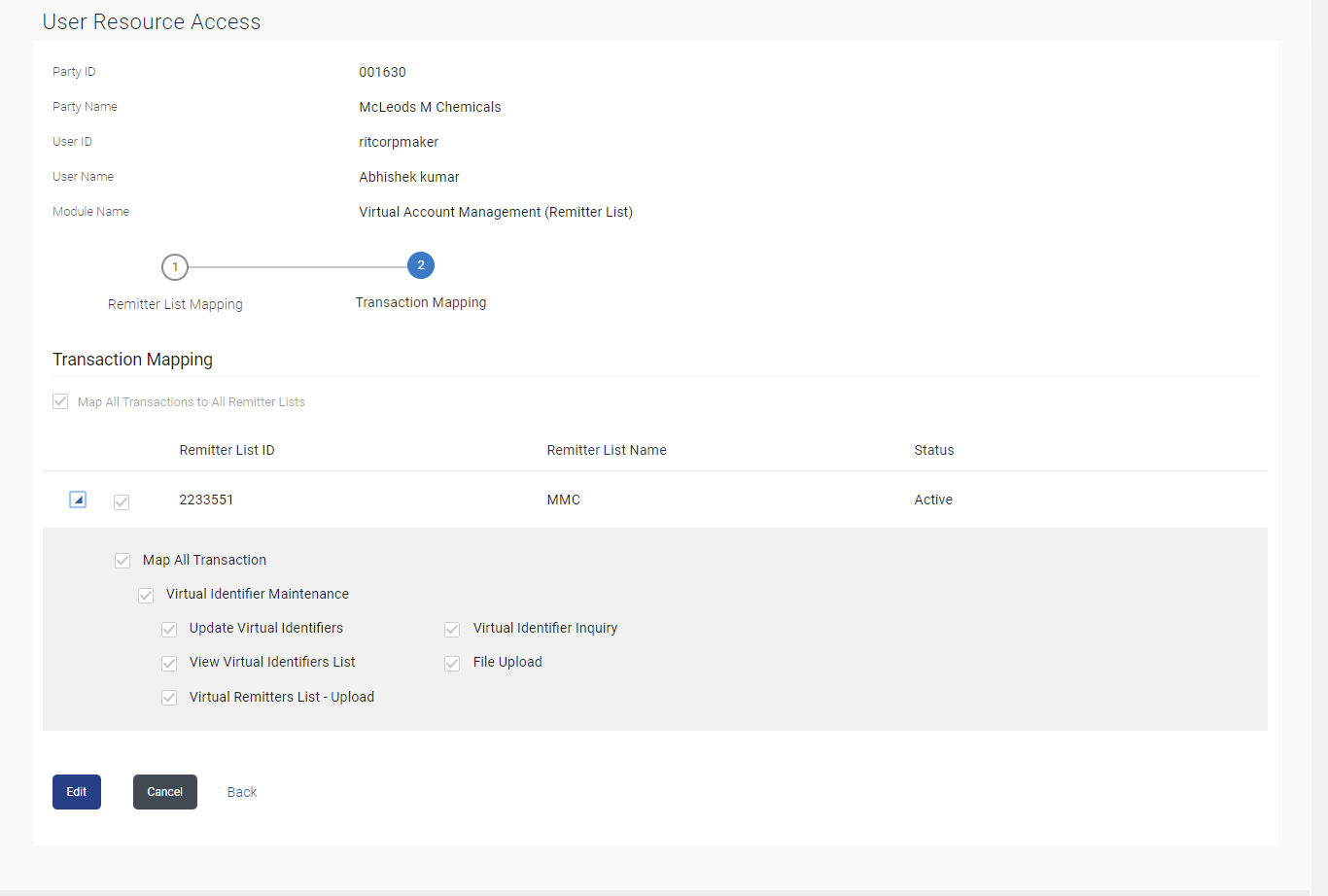Click the Active status cell
This screenshot has width=1328, height=896.
coord(933,500)
